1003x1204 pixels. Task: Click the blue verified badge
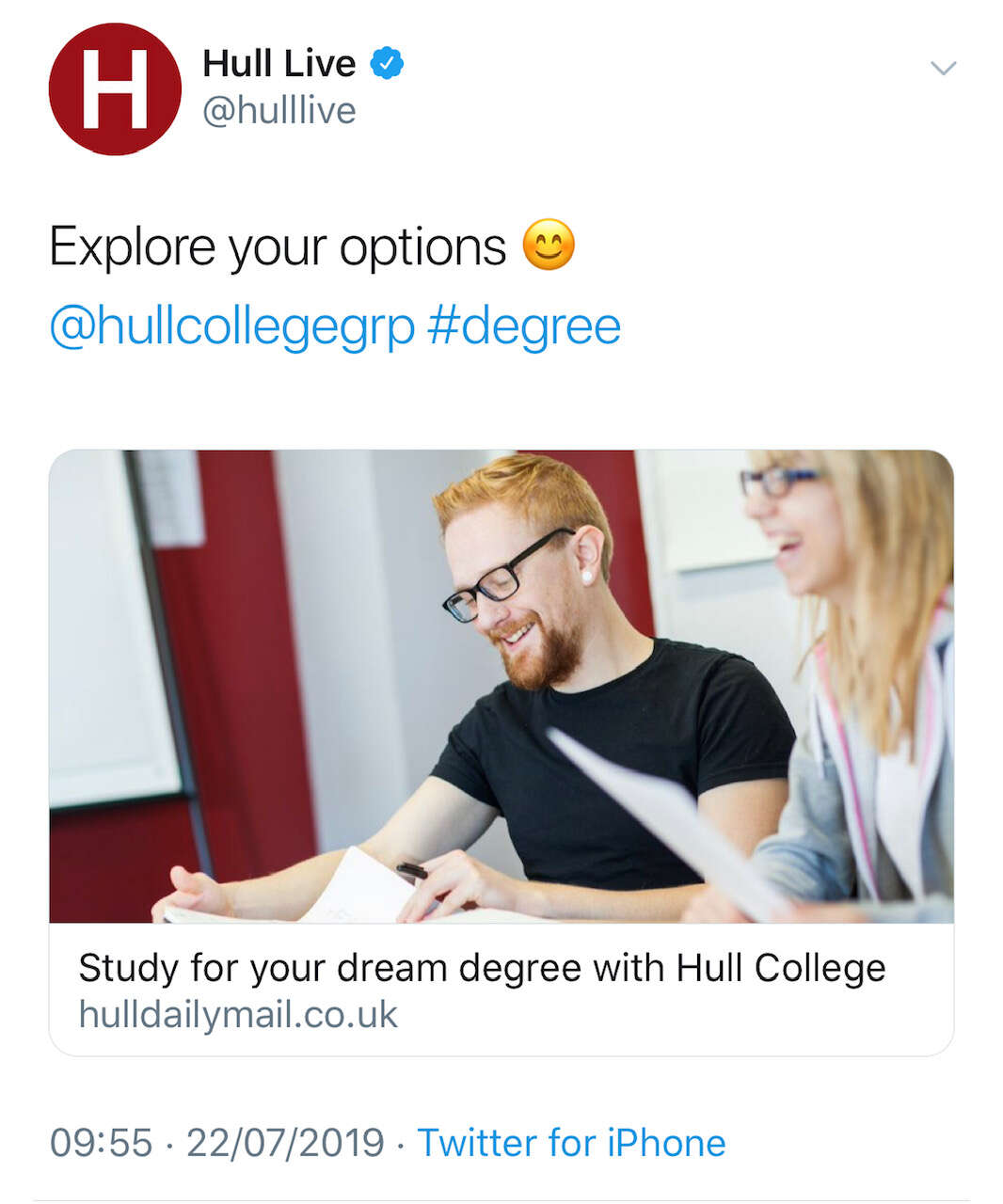pyautogui.click(x=386, y=63)
